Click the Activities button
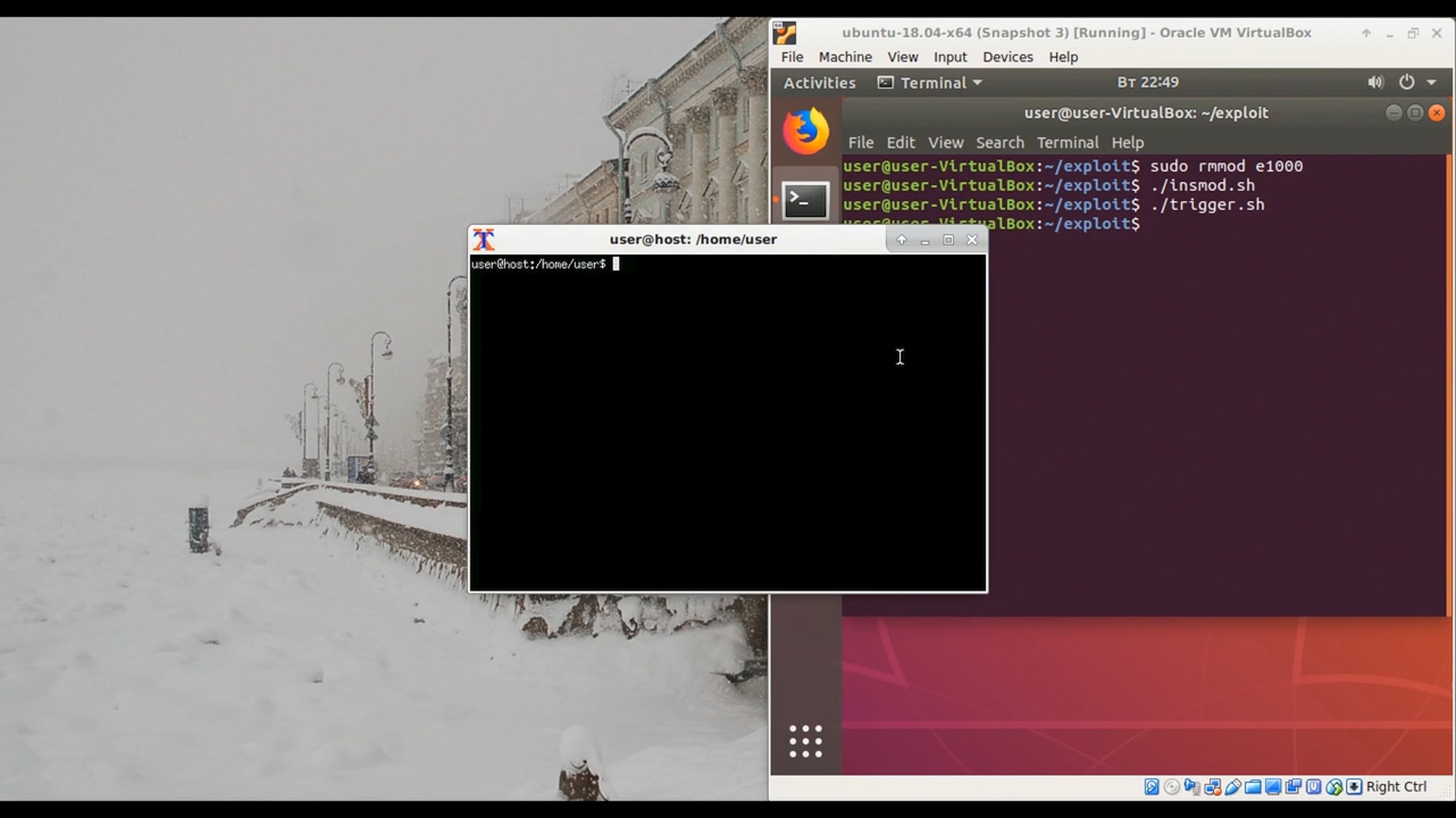Screen dimensions: 1456x818 pos(819,83)
